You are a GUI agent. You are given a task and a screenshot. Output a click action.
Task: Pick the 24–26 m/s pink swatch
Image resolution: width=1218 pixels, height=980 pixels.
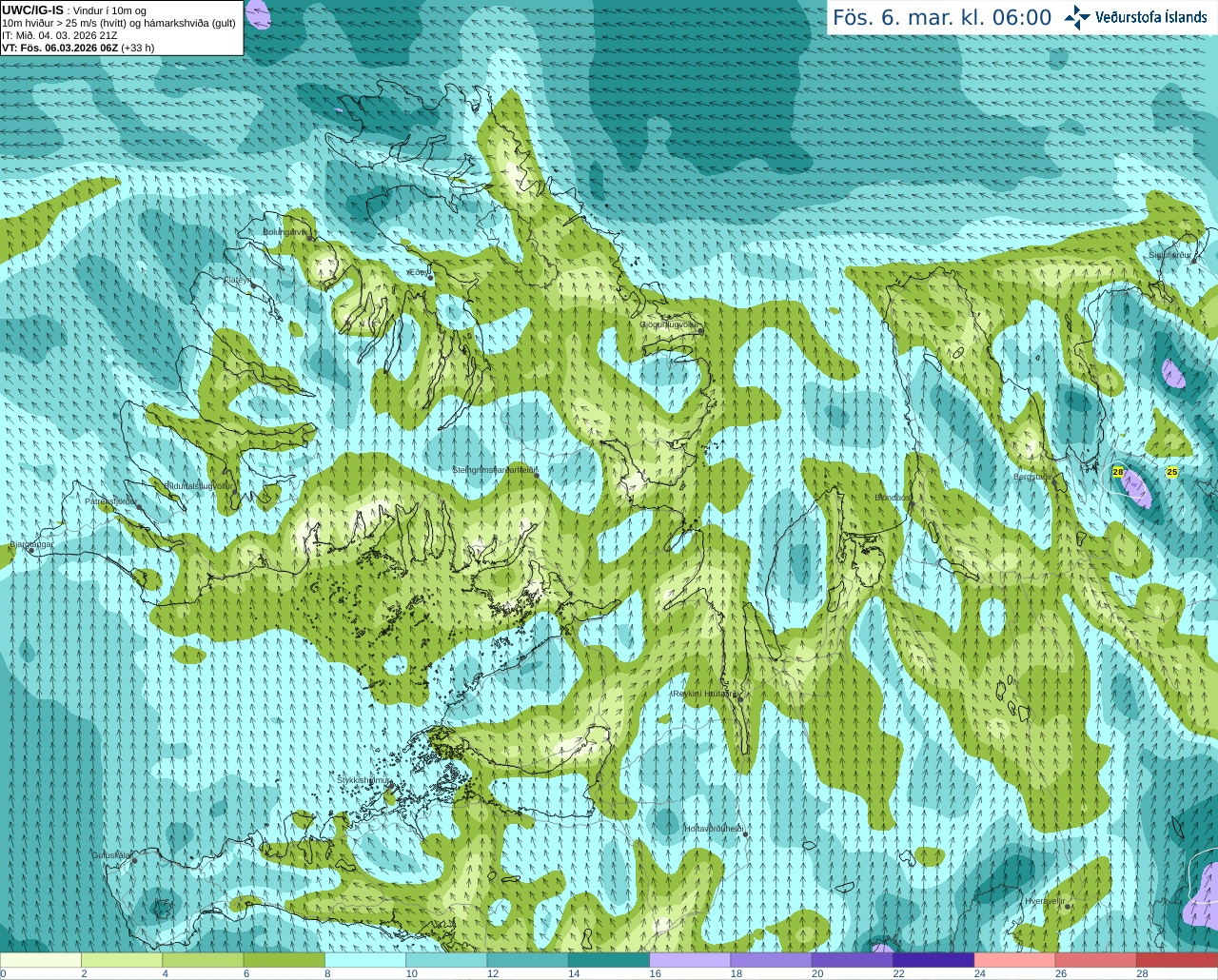tap(1015, 960)
